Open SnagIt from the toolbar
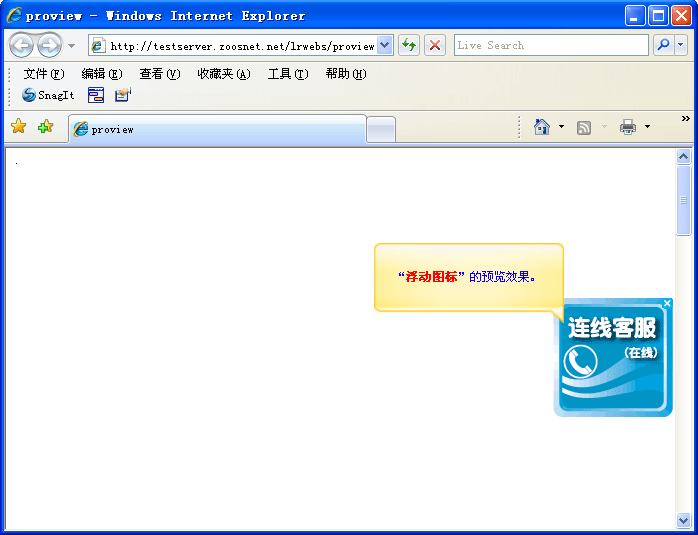 [x=48, y=95]
